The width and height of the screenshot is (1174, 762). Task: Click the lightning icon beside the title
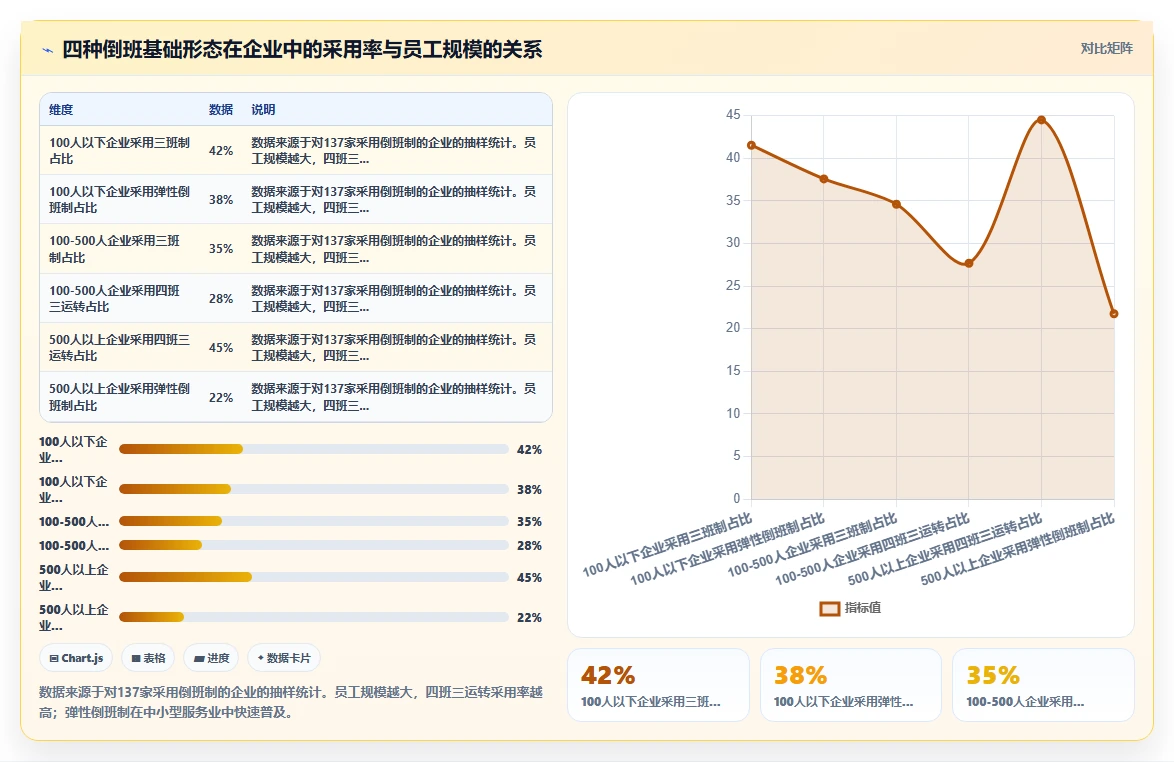pyautogui.click(x=48, y=50)
